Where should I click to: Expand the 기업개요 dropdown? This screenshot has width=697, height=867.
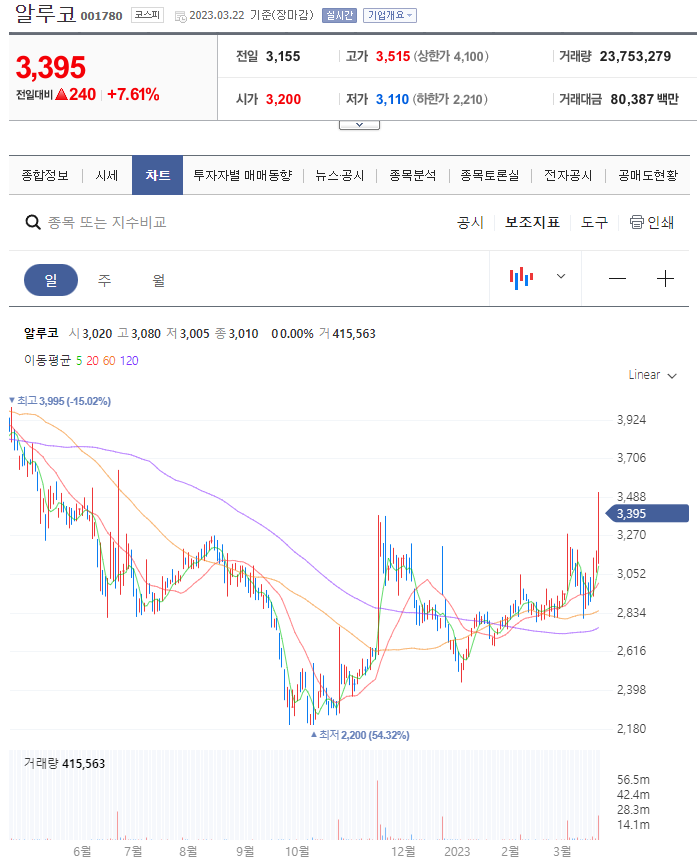(390, 15)
